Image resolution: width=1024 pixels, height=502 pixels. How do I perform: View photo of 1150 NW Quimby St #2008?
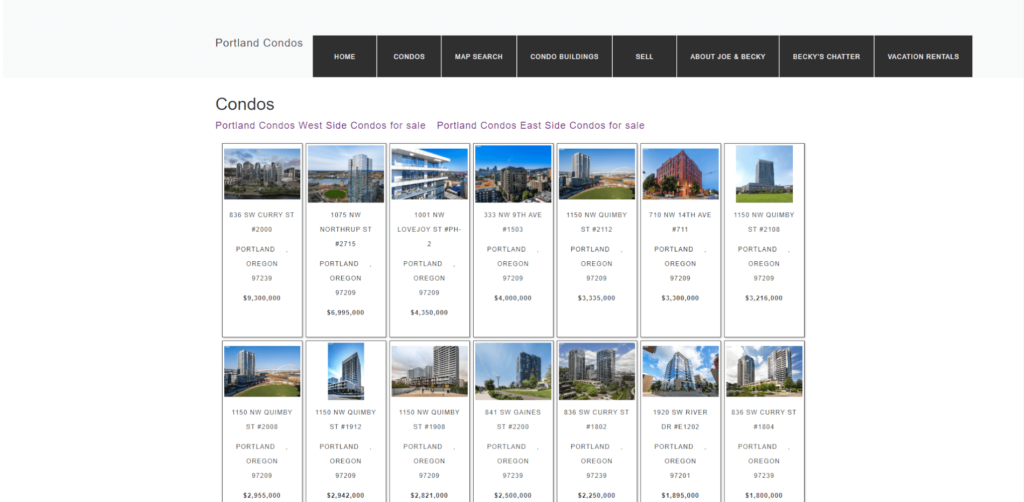pos(262,371)
